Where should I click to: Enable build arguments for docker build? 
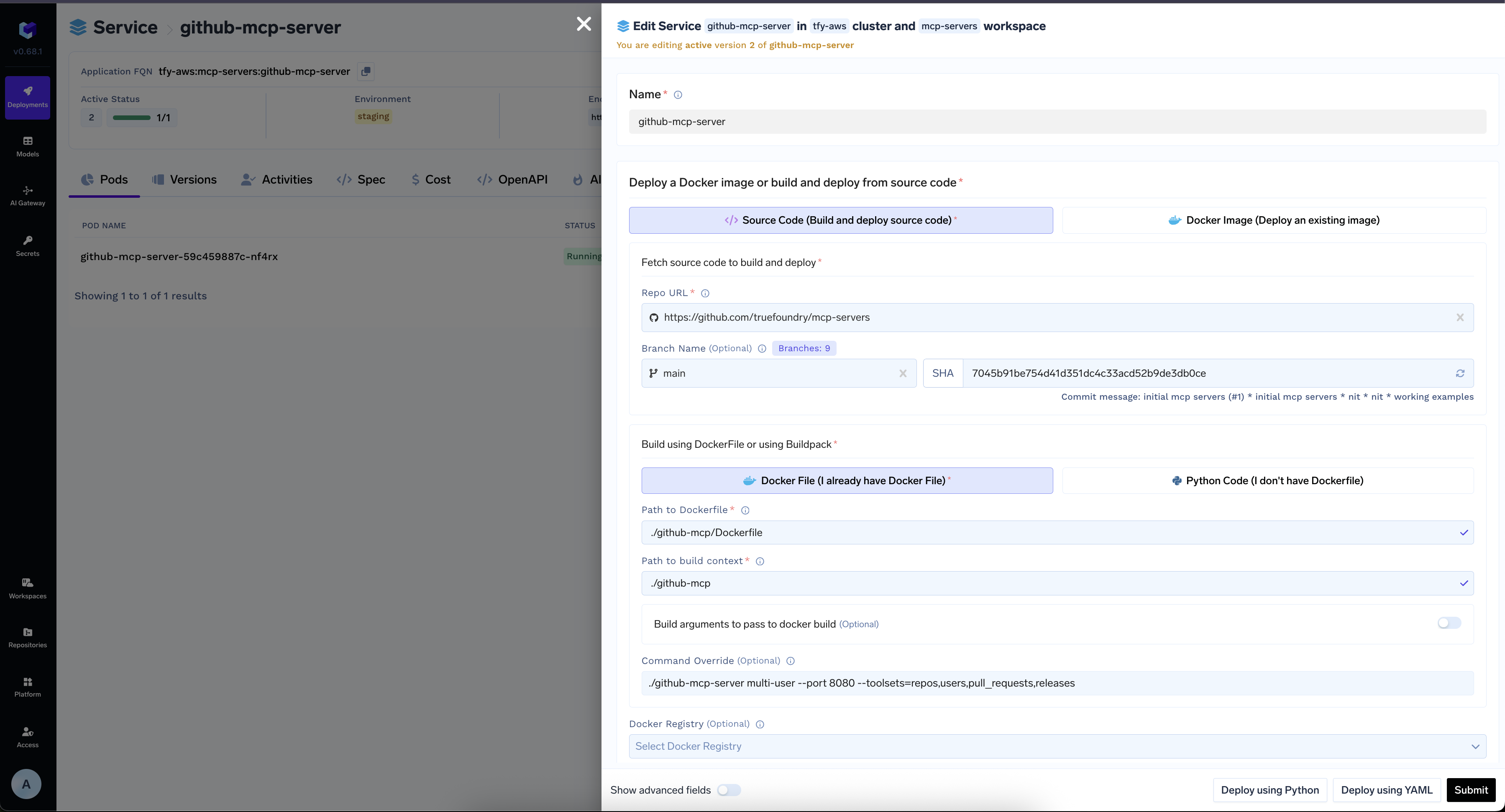1449,623
